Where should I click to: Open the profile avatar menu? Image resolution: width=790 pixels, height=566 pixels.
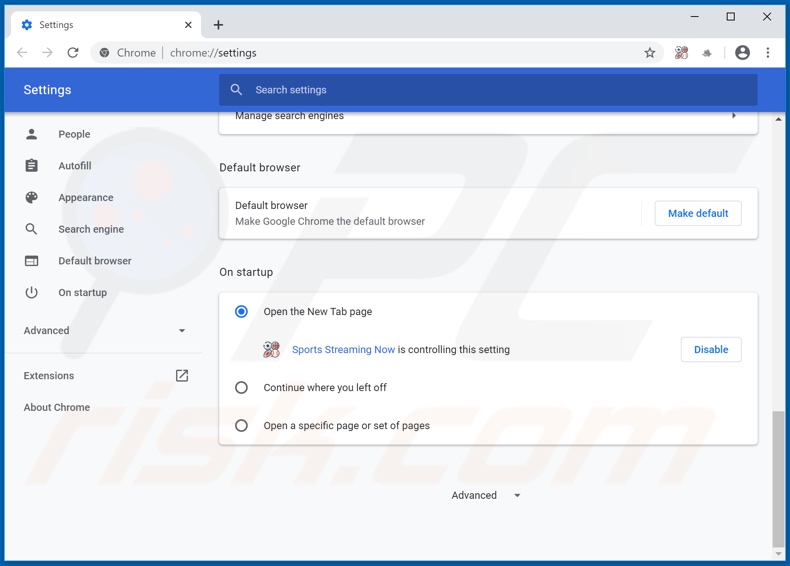(x=742, y=52)
